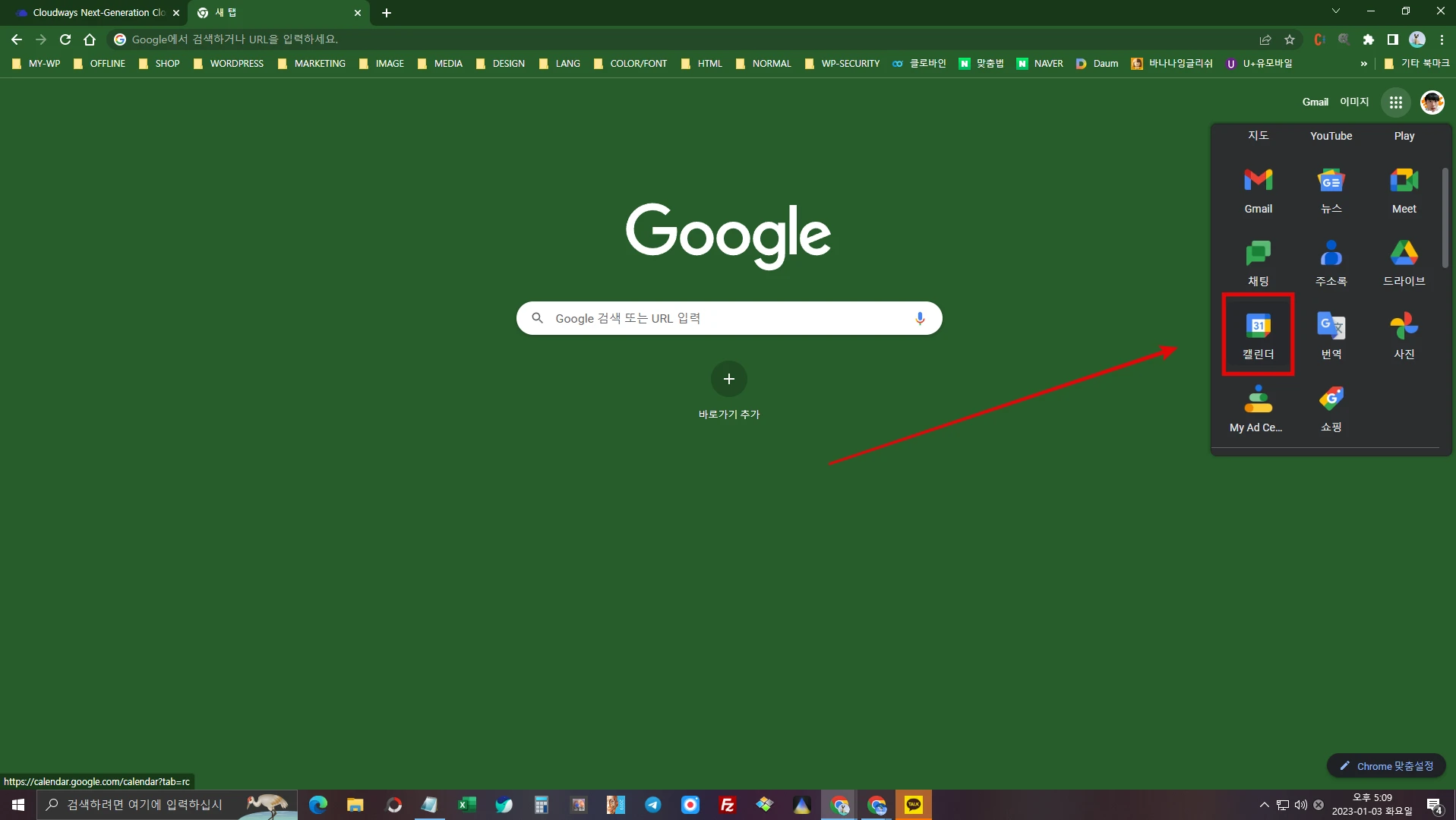Open the Gmail app from the apps panel

pyautogui.click(x=1258, y=191)
